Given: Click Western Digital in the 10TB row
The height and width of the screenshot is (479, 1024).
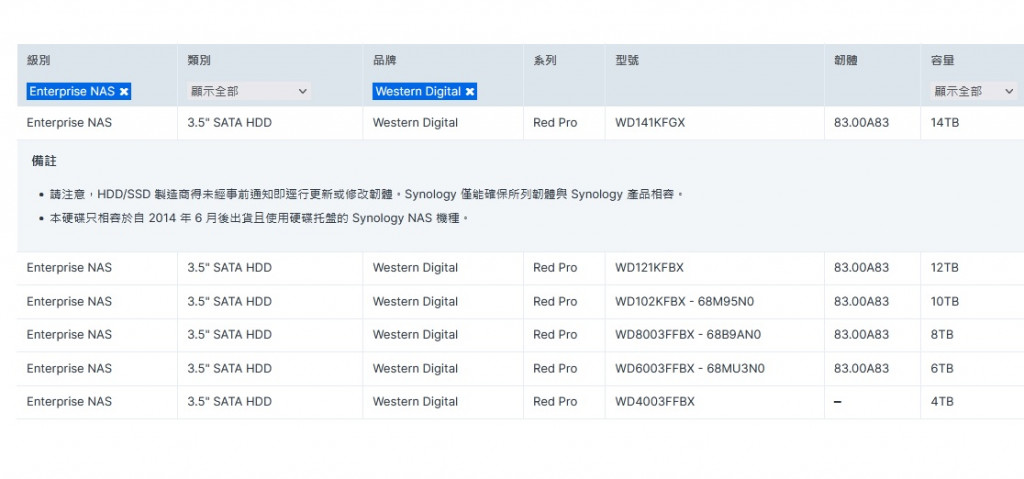Looking at the screenshot, I should [415, 301].
